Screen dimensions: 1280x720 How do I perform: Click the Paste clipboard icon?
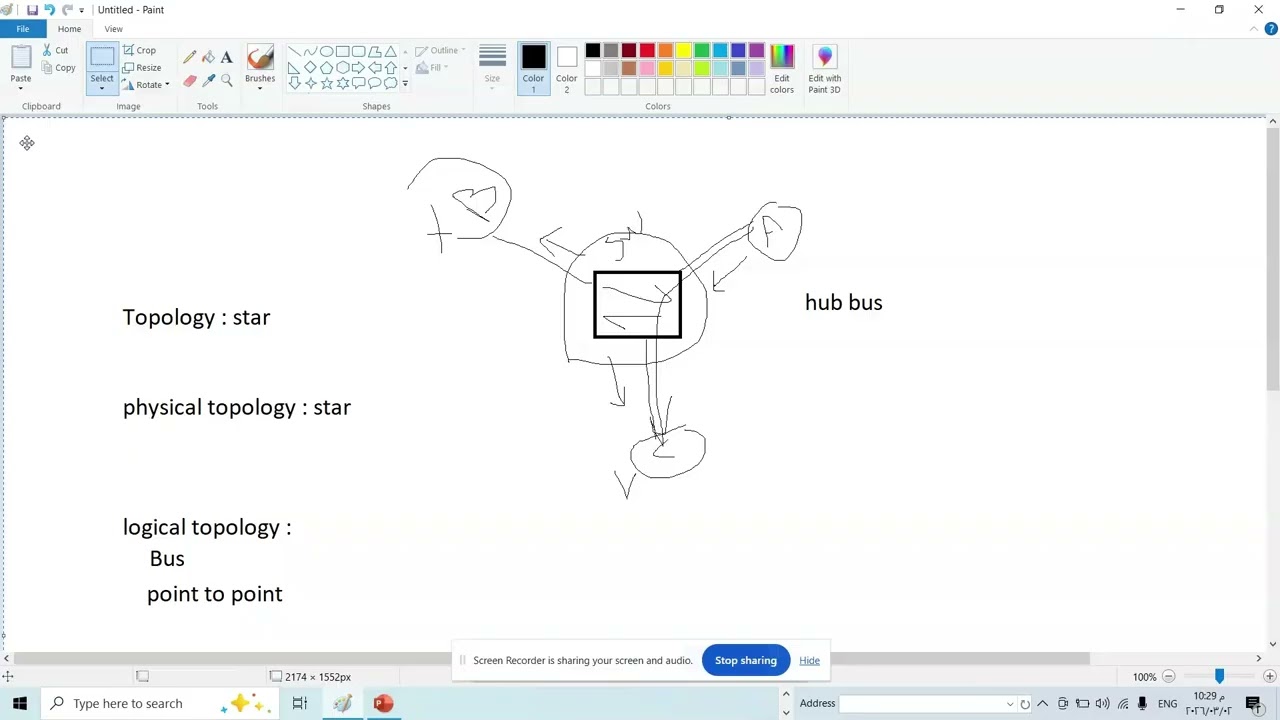(x=21, y=57)
